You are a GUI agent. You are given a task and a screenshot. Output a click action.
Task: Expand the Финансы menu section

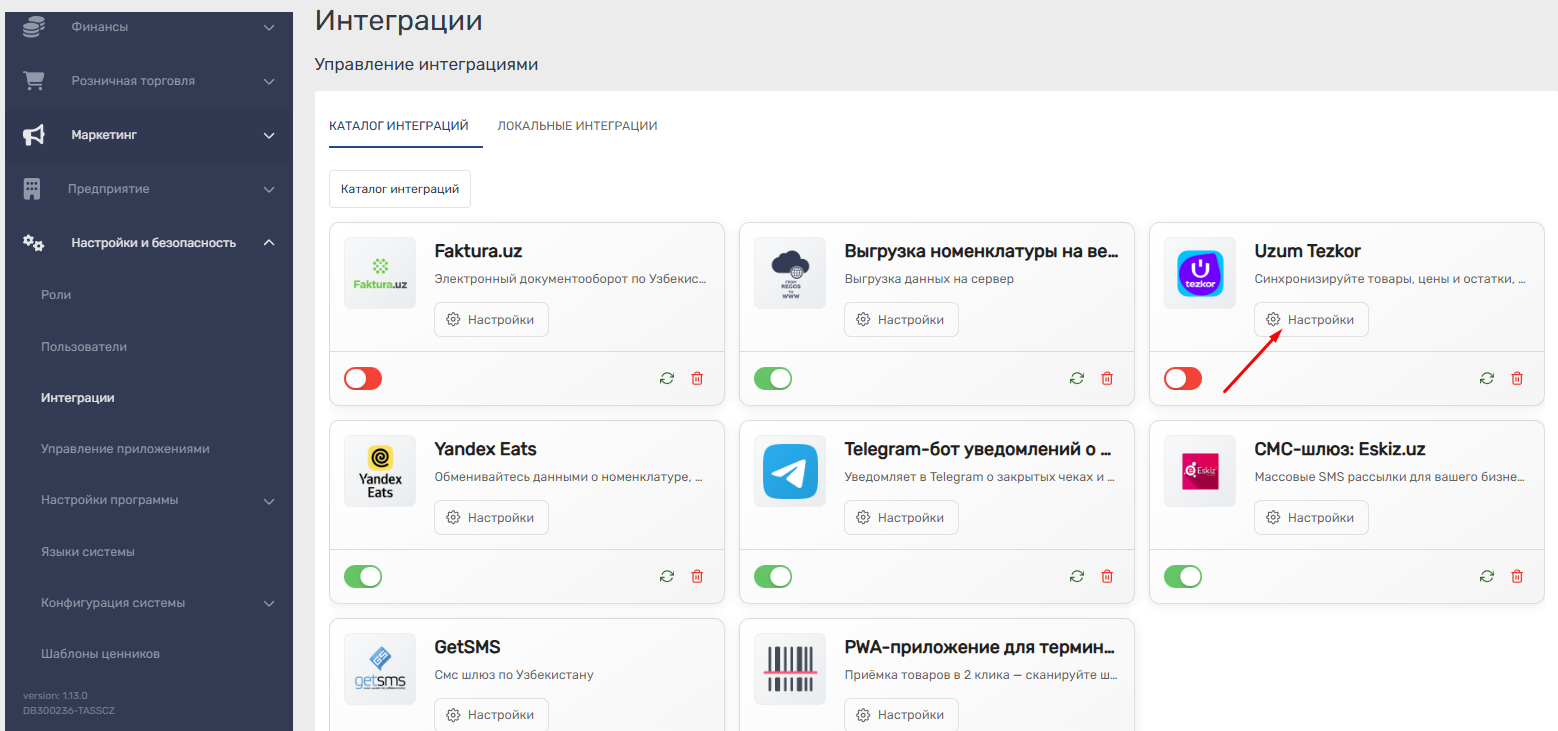pos(268,27)
